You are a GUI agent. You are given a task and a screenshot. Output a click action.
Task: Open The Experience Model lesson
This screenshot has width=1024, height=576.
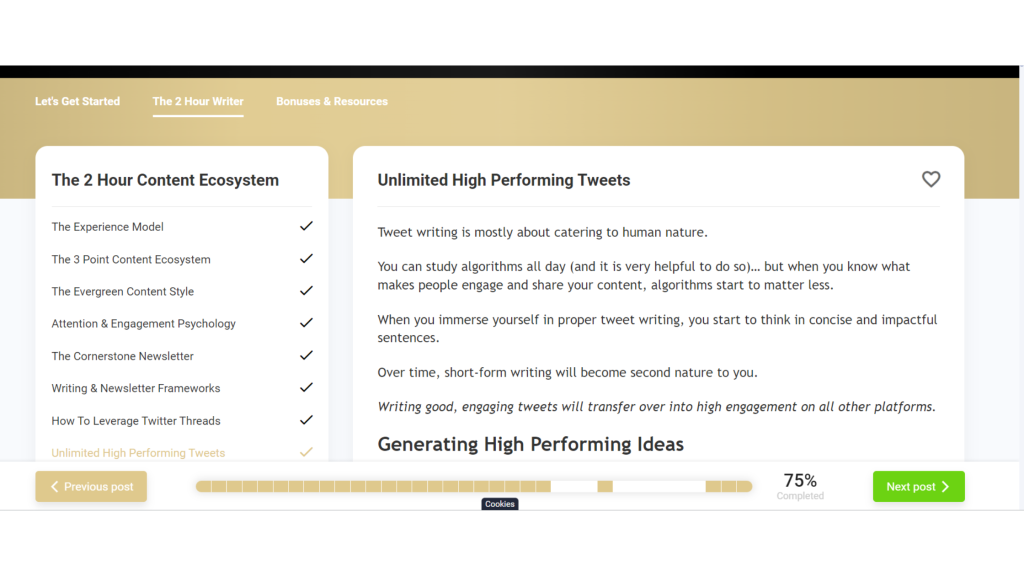click(x=108, y=227)
